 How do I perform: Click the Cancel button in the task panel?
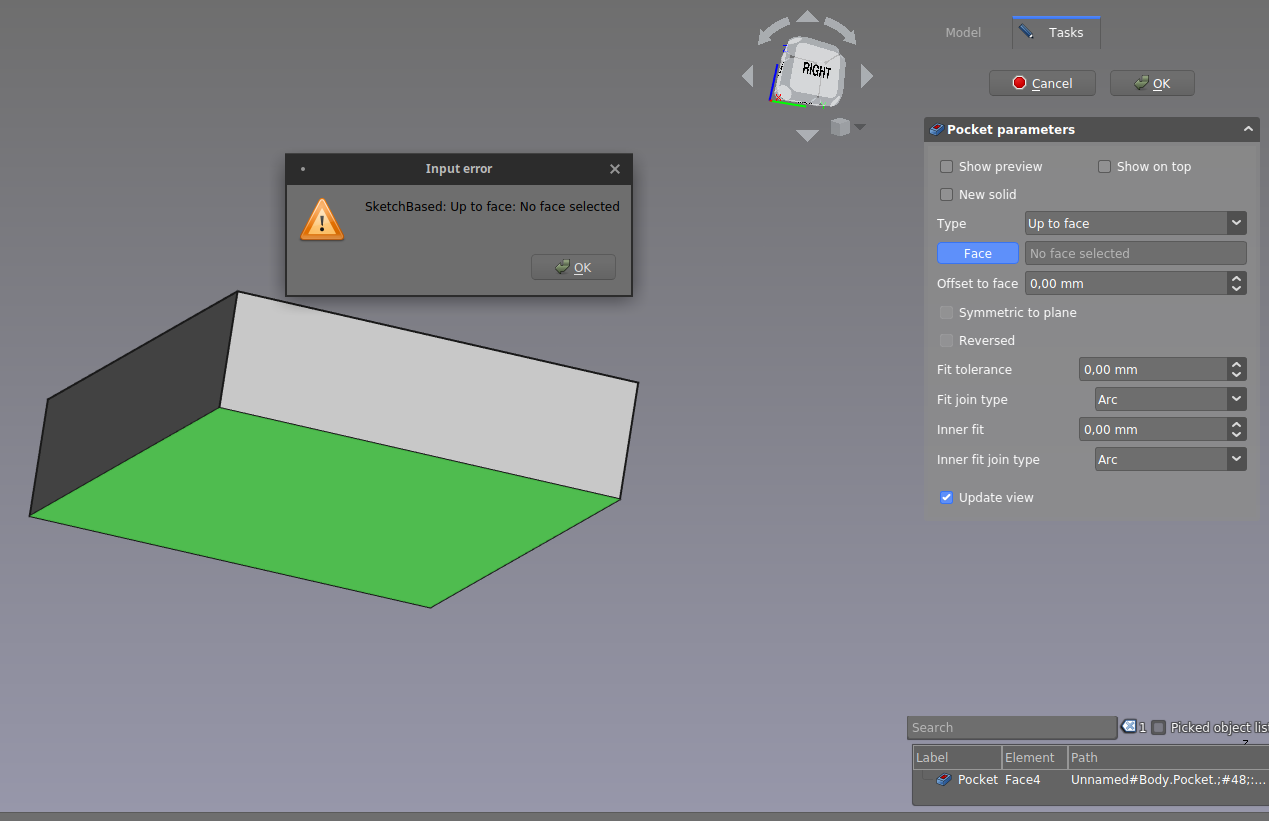coord(1042,83)
